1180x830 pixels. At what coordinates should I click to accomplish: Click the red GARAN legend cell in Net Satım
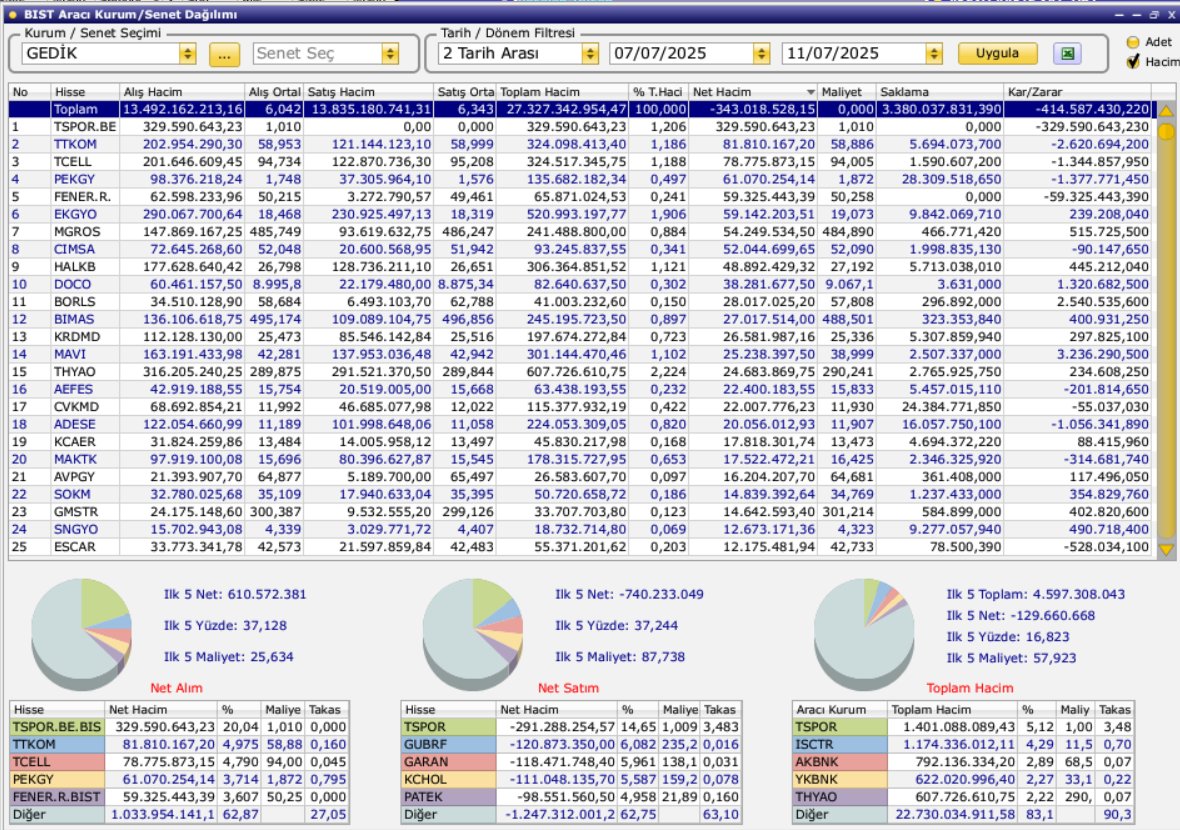(449, 762)
